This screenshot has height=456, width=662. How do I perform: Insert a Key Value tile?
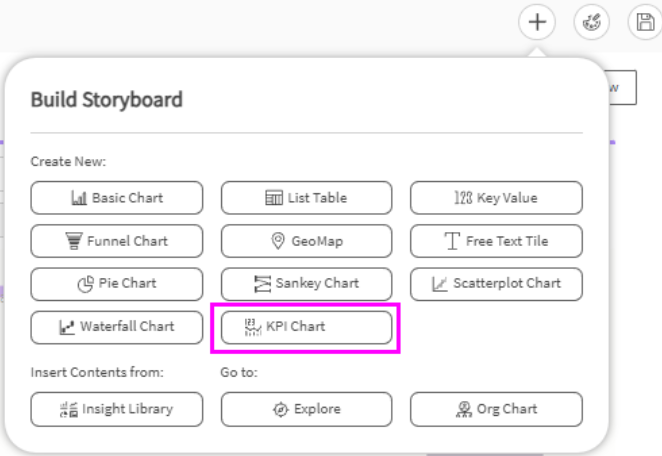(496, 198)
